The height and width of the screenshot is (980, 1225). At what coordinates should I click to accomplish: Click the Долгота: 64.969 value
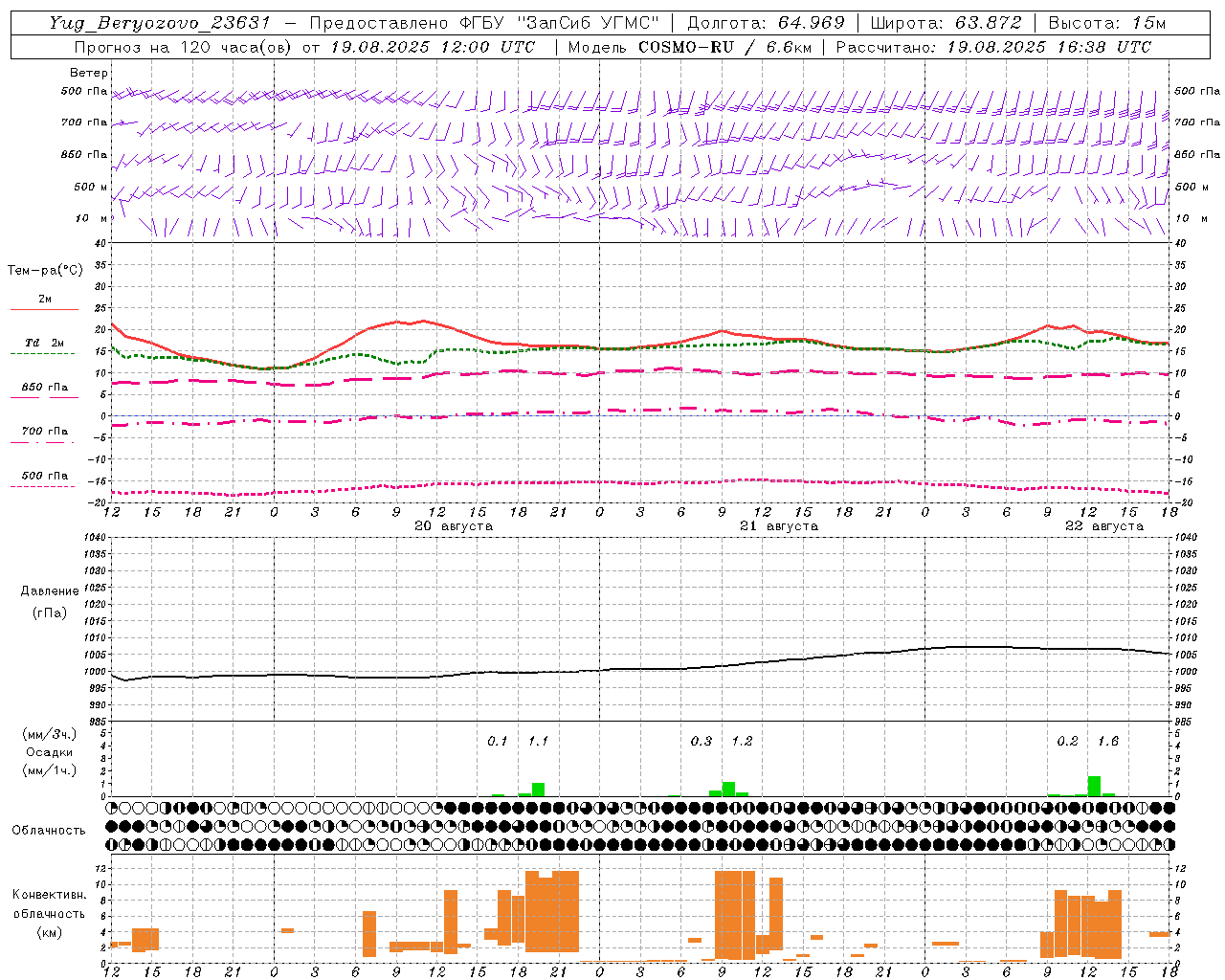point(766,22)
